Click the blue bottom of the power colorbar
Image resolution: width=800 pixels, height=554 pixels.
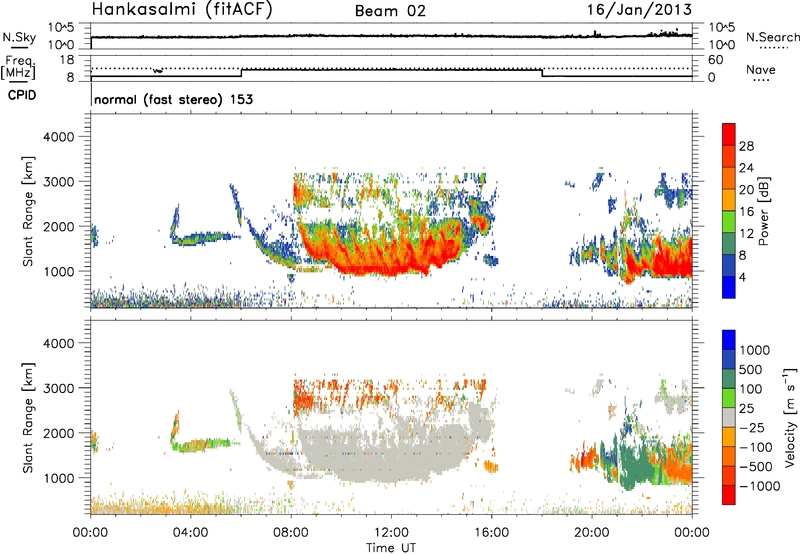click(x=729, y=288)
